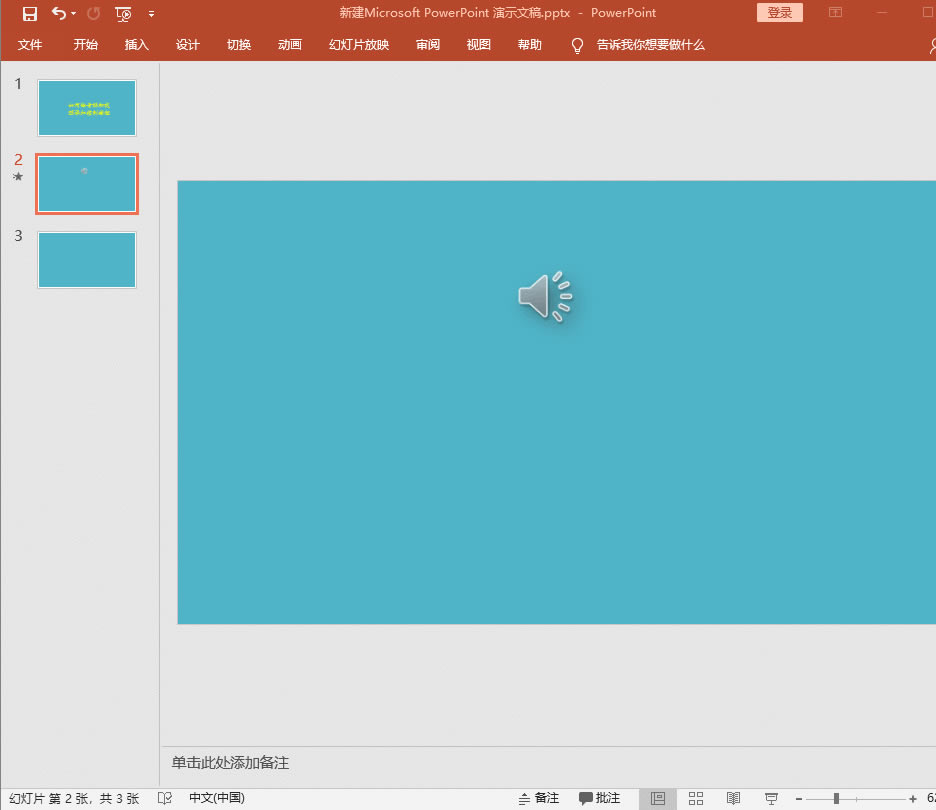Expand Customize Quick Access Toolbar dropdown
The image size is (936, 810).
coord(151,14)
